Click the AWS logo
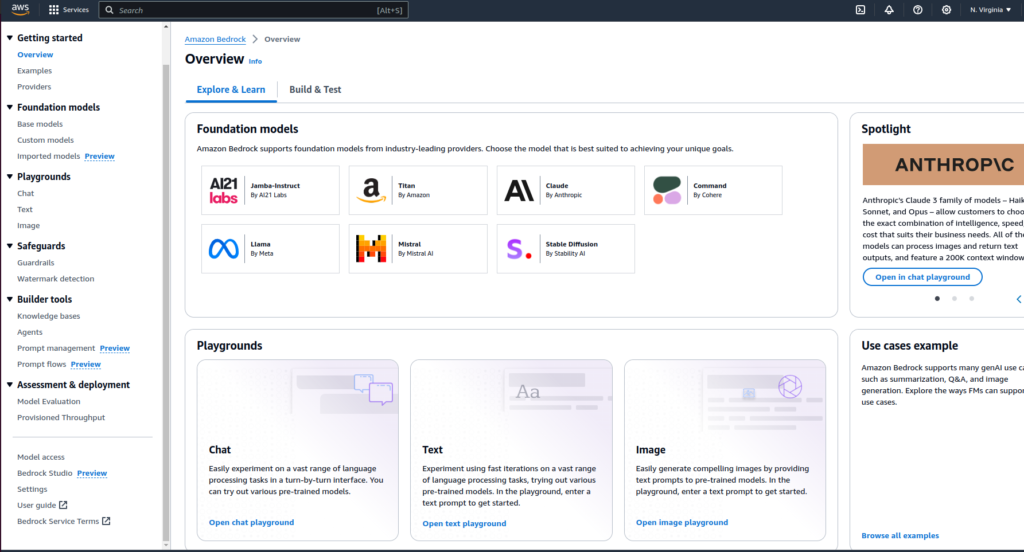Viewport: 1024px width, 552px height. (20, 9)
